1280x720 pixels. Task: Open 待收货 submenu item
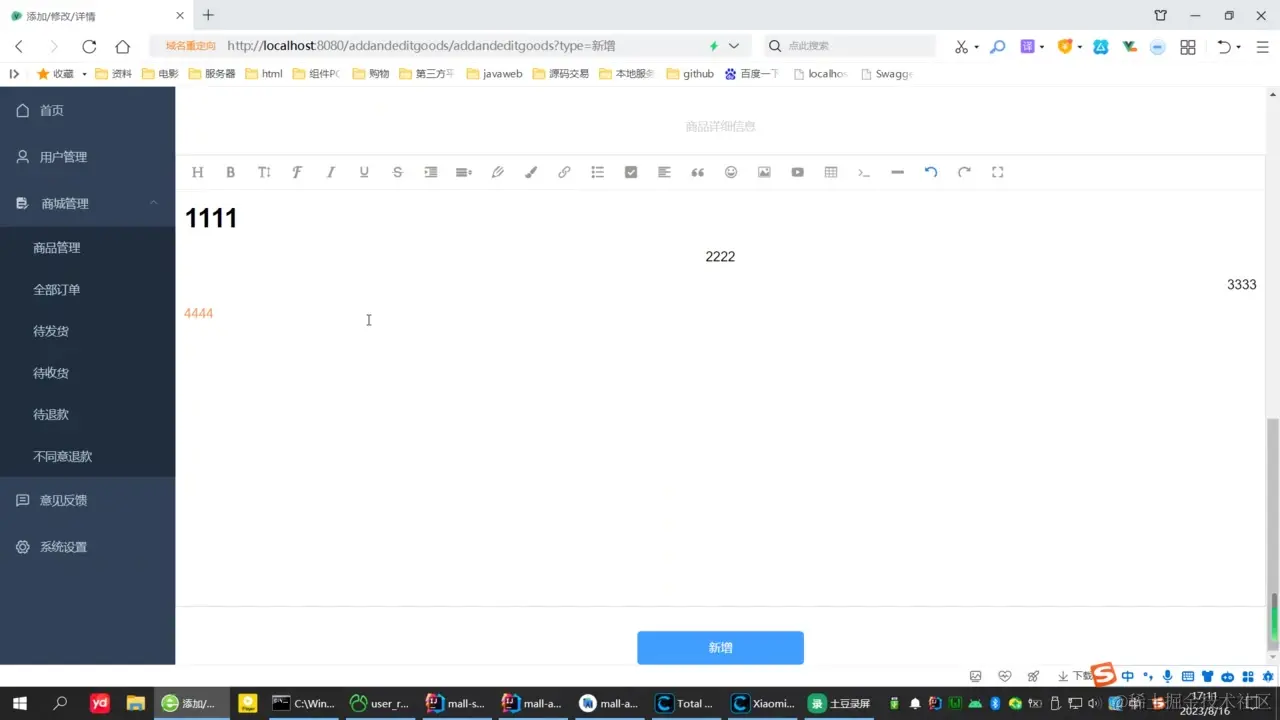coord(87,373)
